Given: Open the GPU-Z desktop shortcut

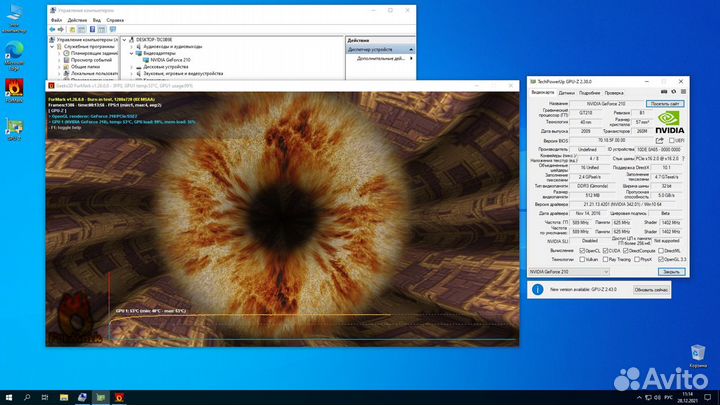Looking at the screenshot, I should click(x=14, y=129).
